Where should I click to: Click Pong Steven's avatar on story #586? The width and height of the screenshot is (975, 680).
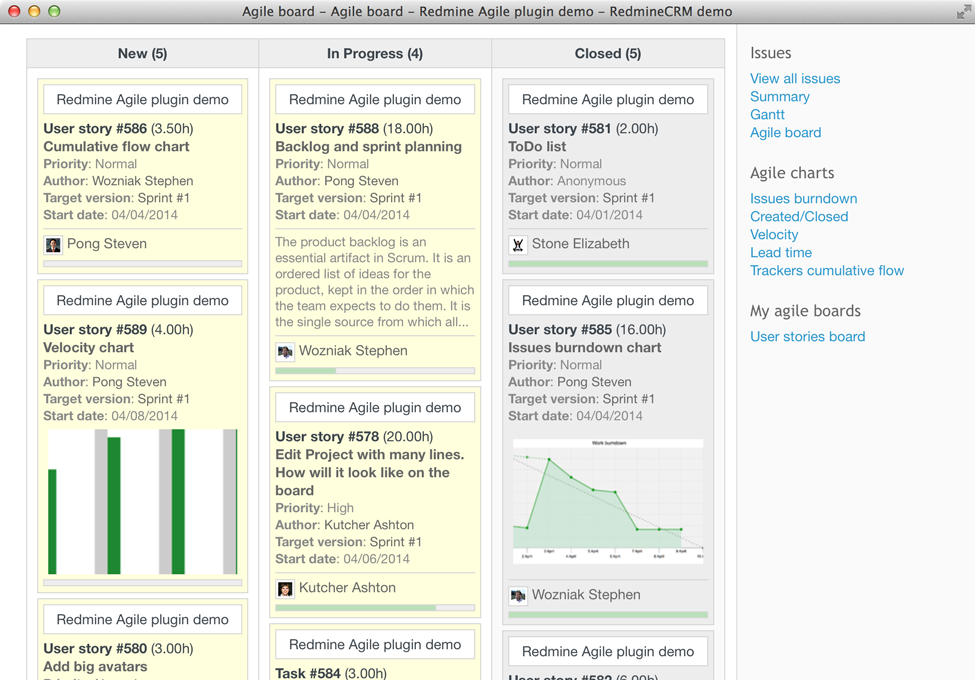(53, 244)
